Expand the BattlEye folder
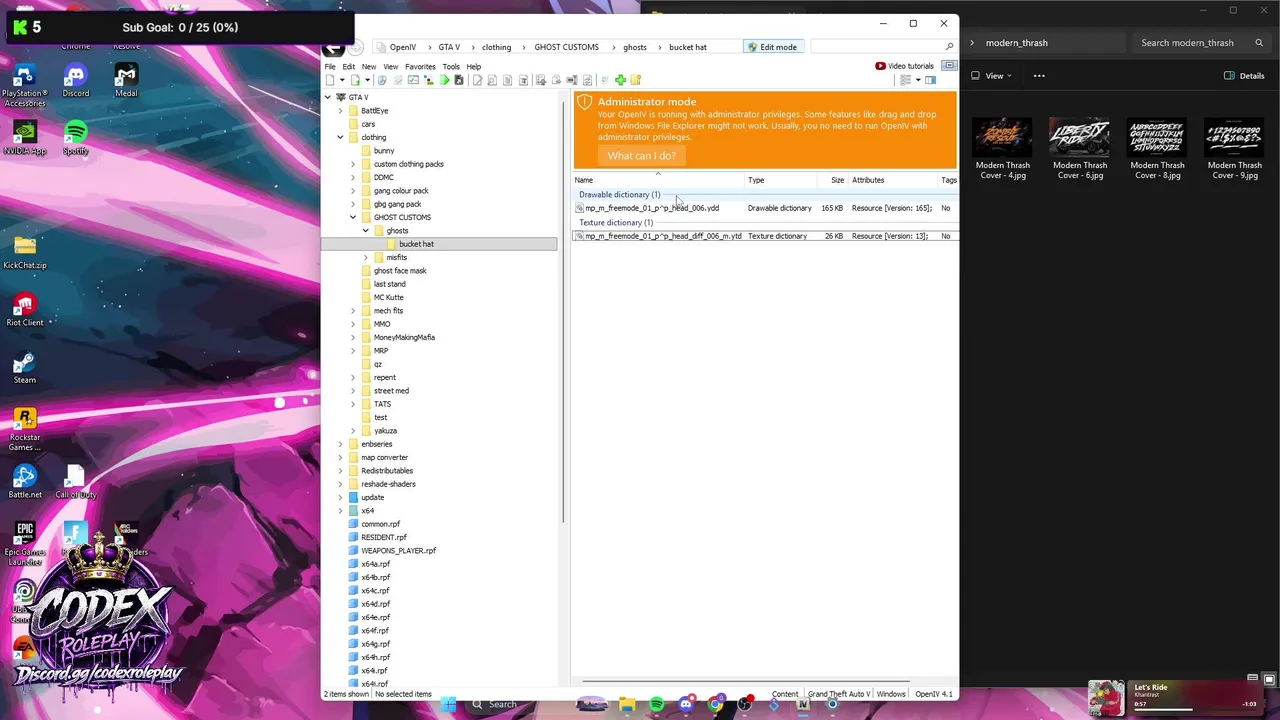The image size is (1280, 720). [340, 111]
